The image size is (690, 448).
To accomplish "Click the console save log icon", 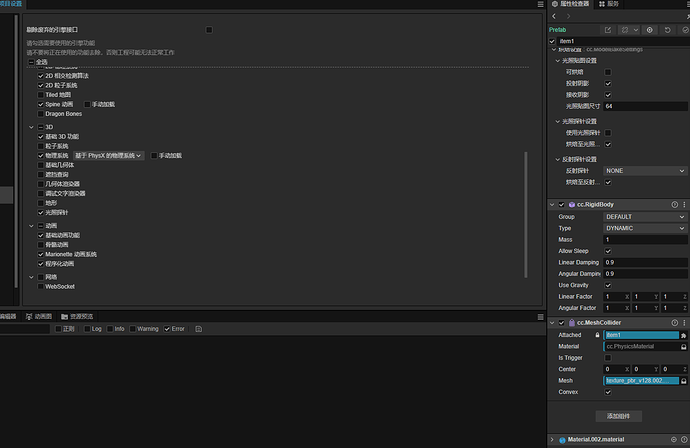I will point(198,329).
